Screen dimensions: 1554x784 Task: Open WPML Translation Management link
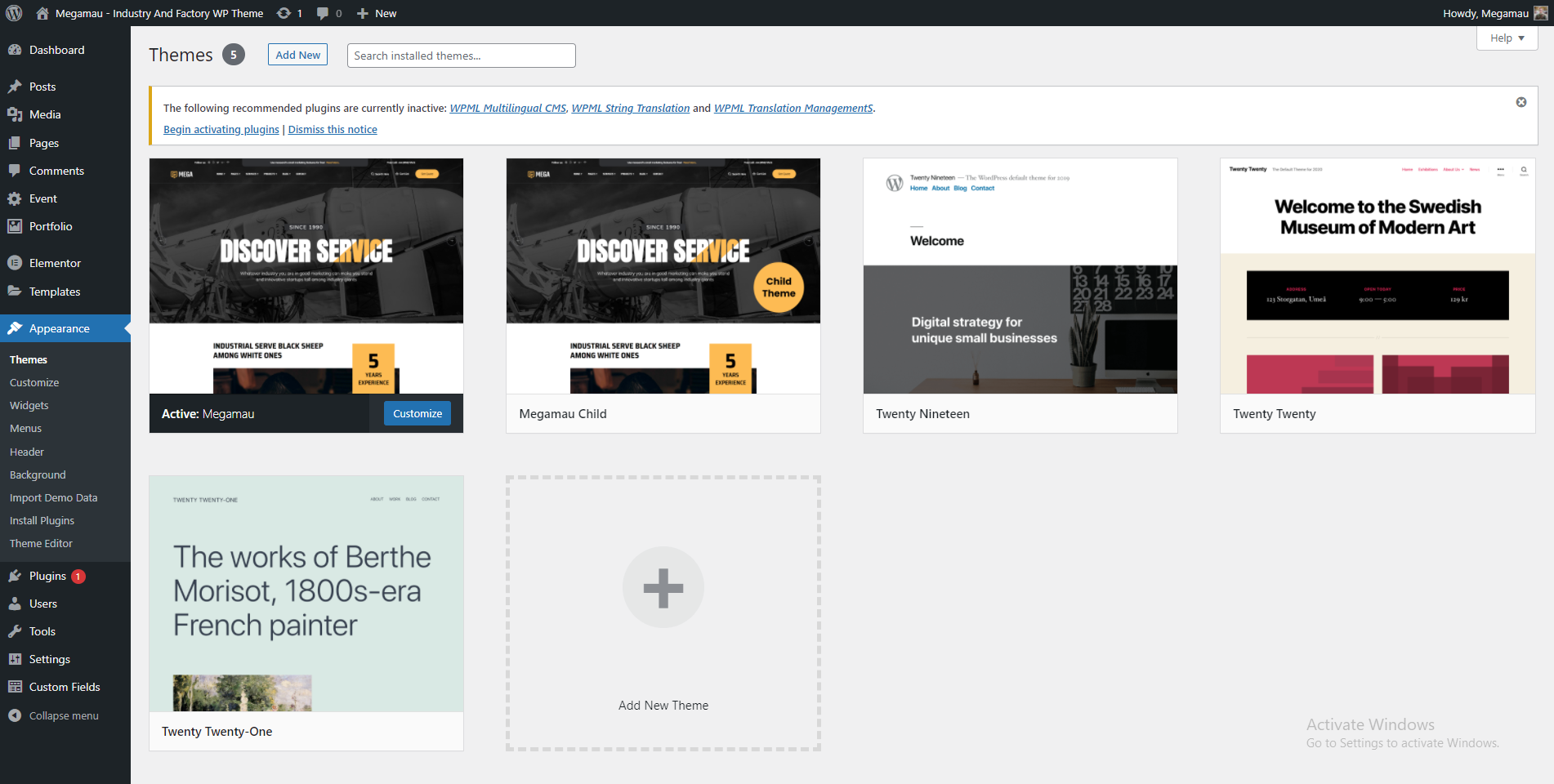point(793,108)
